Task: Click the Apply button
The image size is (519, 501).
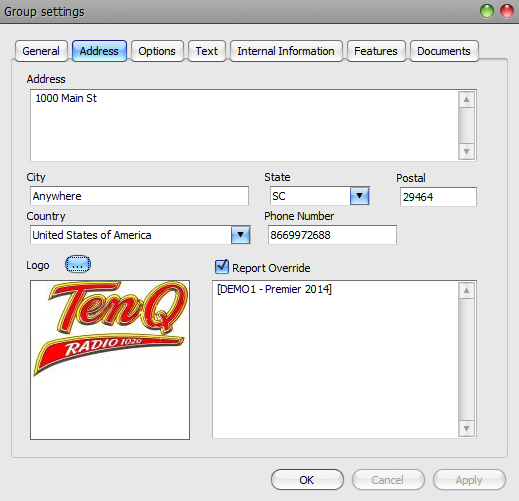Action: tap(469, 480)
